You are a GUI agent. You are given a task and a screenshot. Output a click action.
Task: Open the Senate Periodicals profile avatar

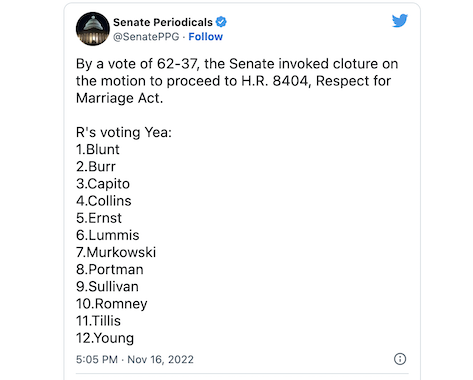tap(93, 29)
